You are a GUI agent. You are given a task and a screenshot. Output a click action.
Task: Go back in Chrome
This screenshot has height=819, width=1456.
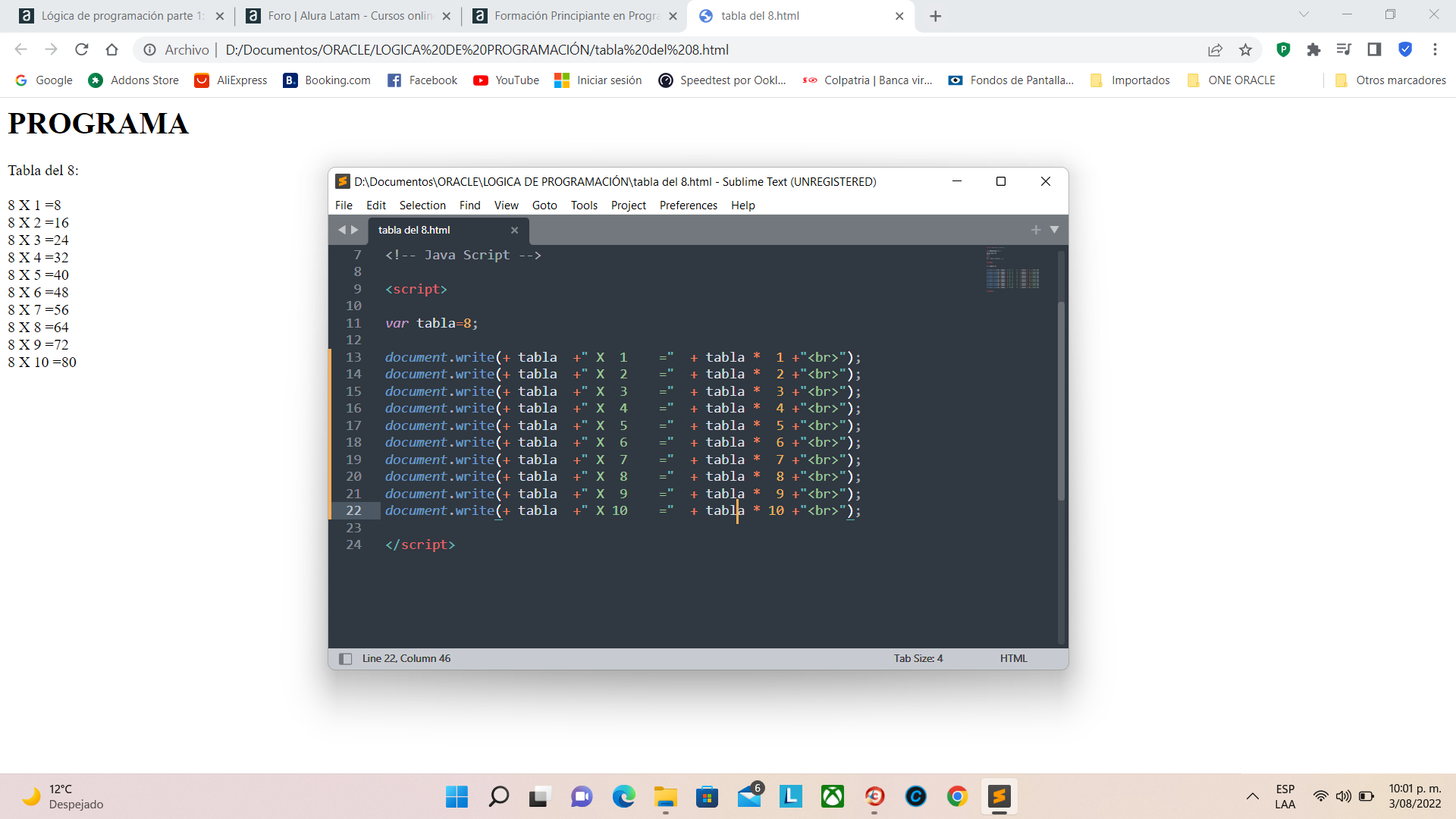20,49
